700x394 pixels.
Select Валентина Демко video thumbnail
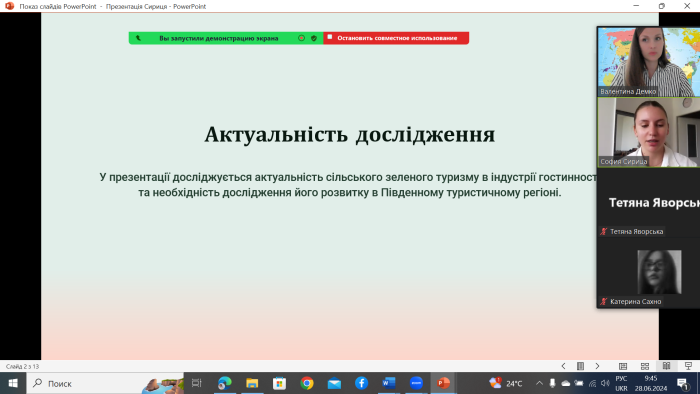(x=649, y=62)
